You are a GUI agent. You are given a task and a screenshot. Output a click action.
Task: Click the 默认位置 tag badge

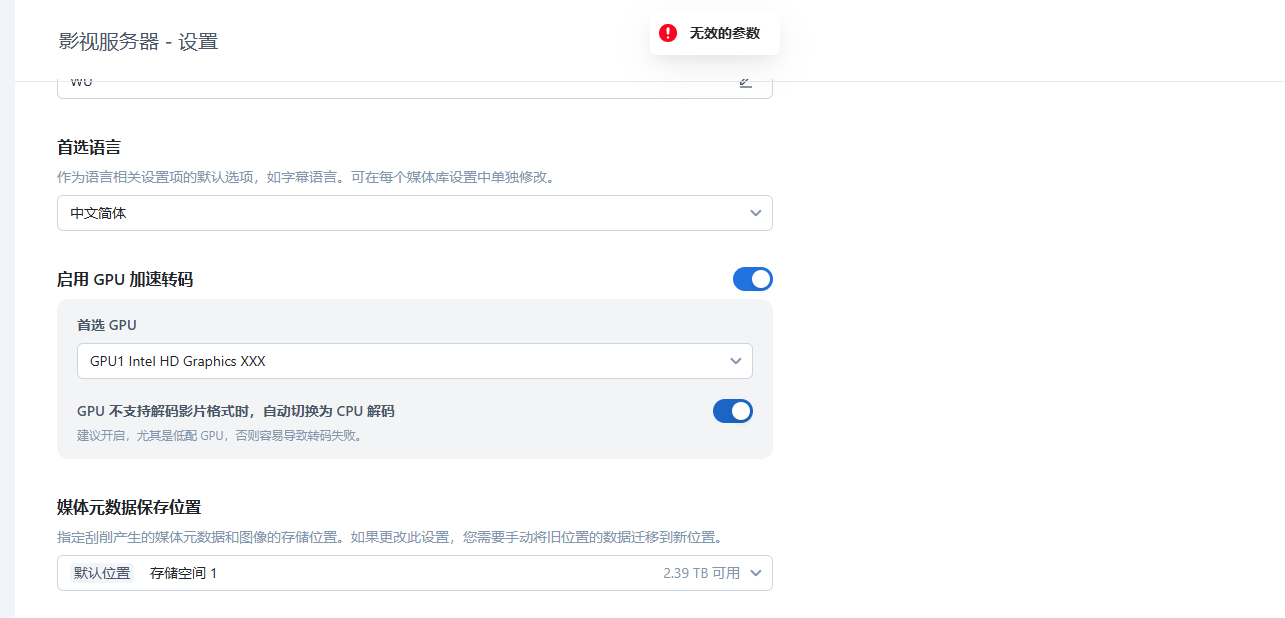[102, 573]
